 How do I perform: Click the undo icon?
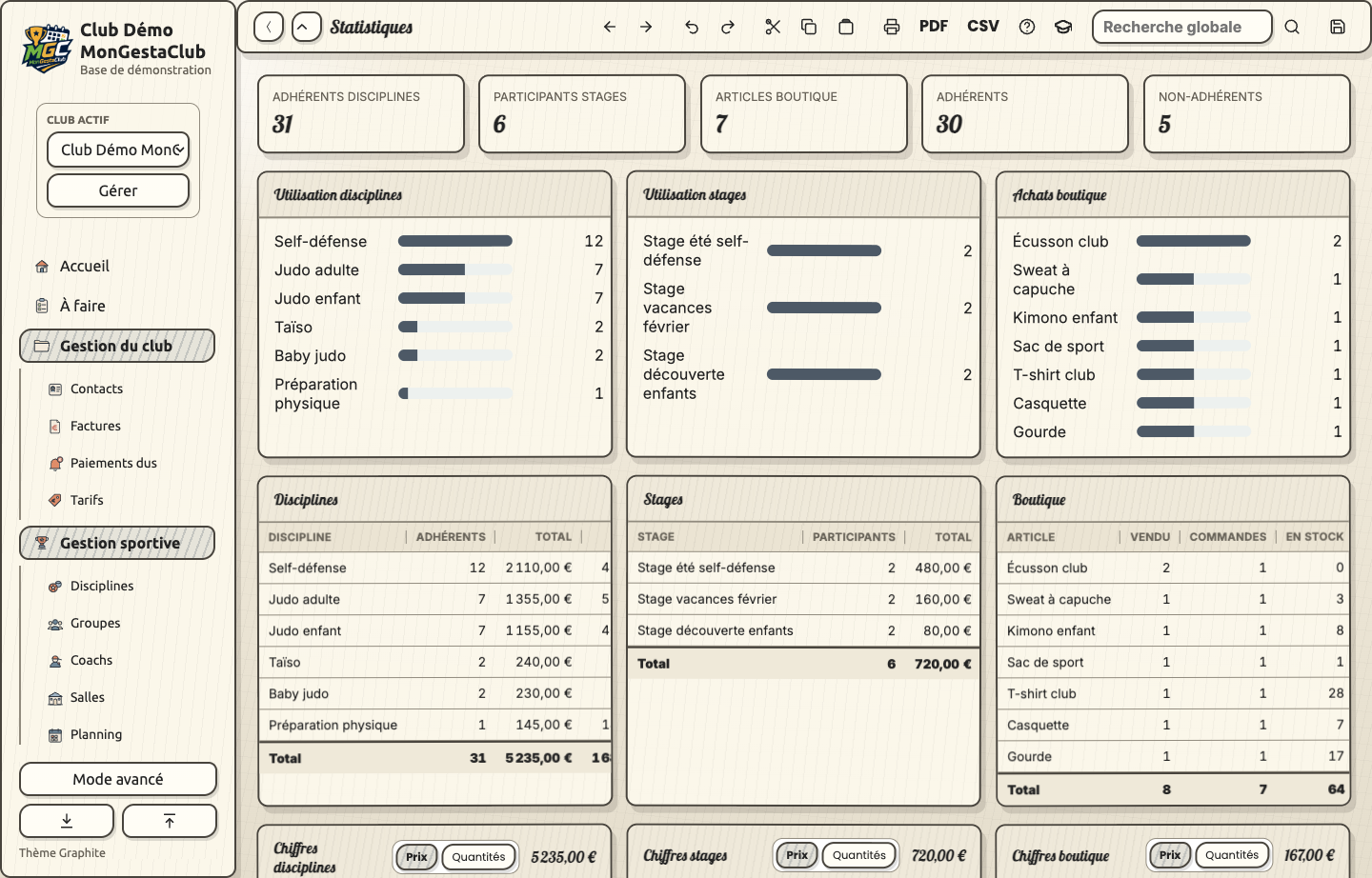point(692,27)
